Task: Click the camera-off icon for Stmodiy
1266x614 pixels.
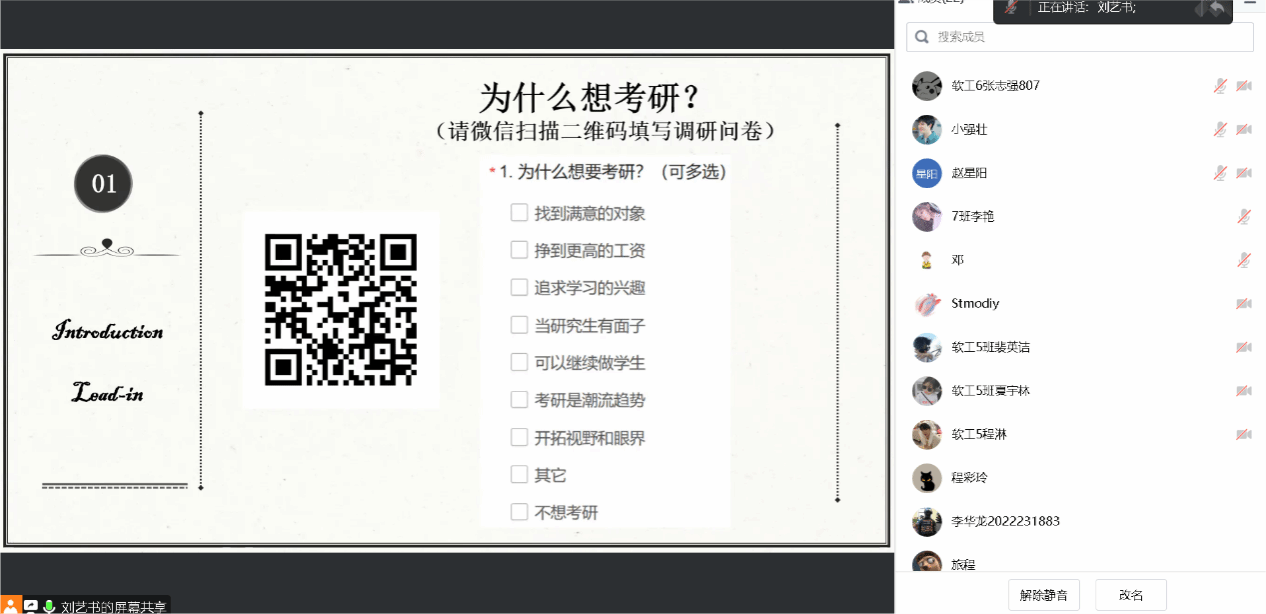Action: pyautogui.click(x=1244, y=304)
